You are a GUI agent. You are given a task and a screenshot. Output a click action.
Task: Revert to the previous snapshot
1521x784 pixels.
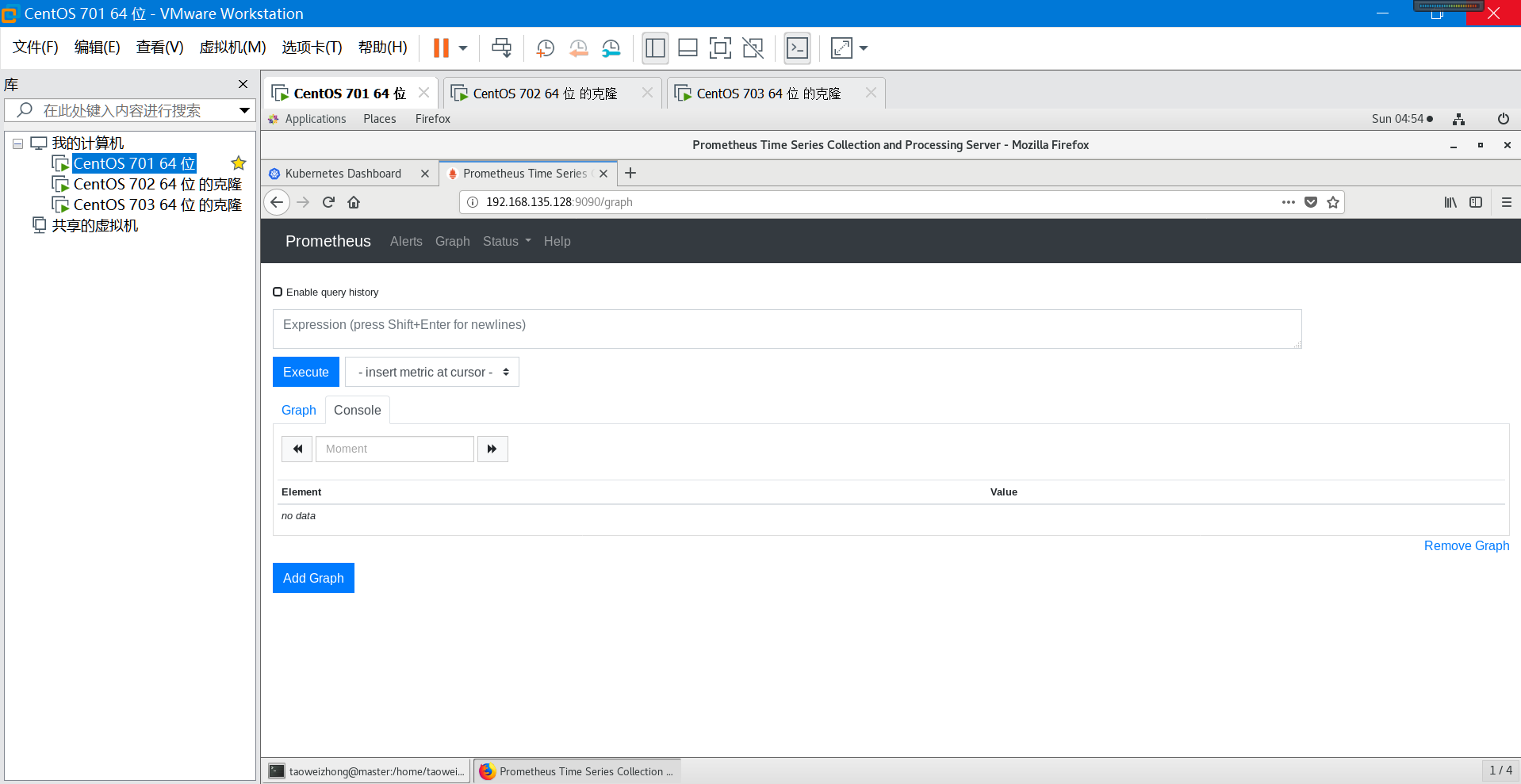pyautogui.click(x=578, y=48)
